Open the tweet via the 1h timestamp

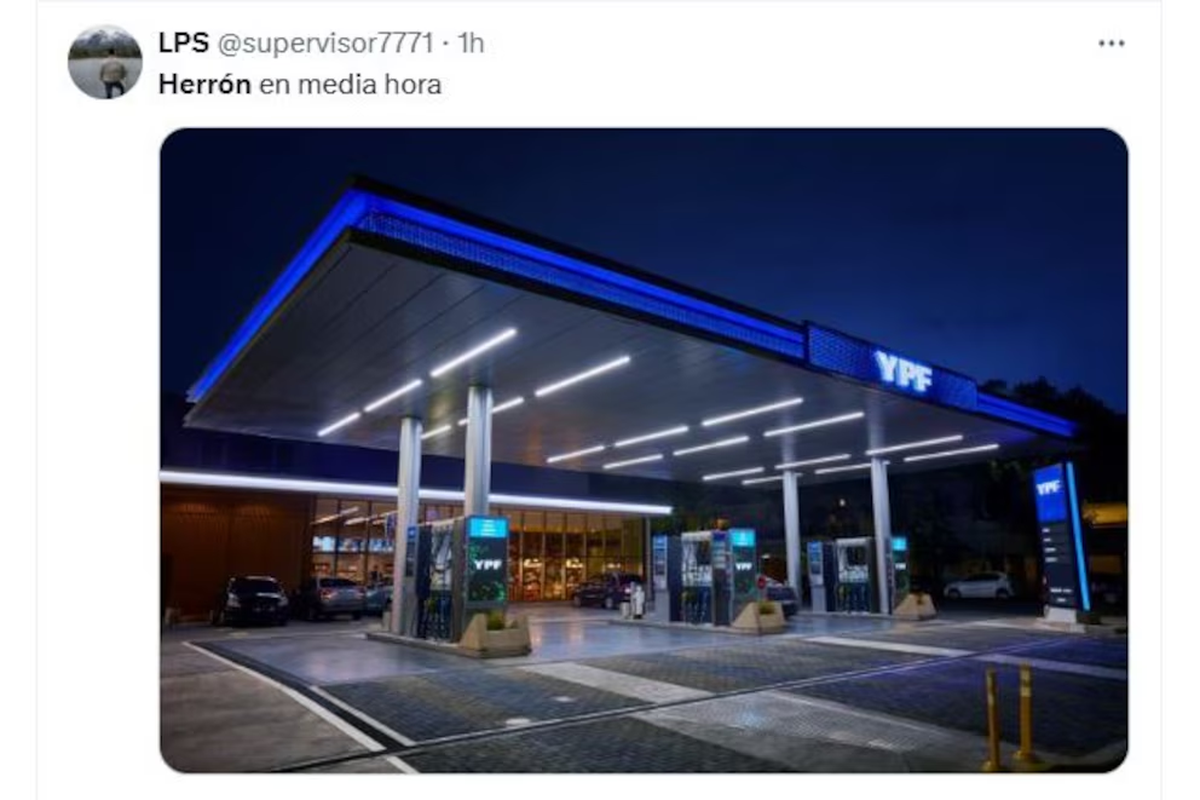(x=471, y=44)
